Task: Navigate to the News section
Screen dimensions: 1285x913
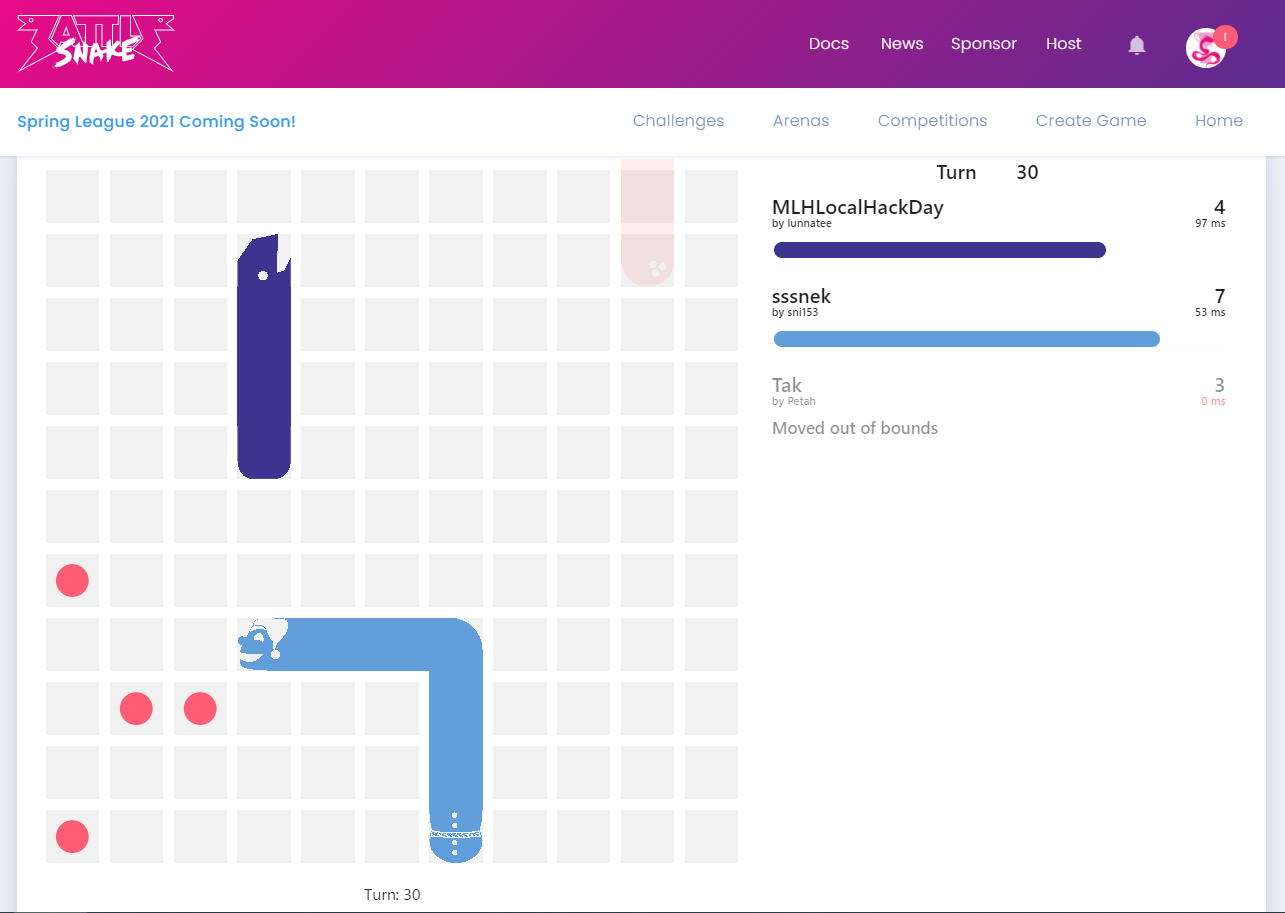Action: click(x=901, y=44)
